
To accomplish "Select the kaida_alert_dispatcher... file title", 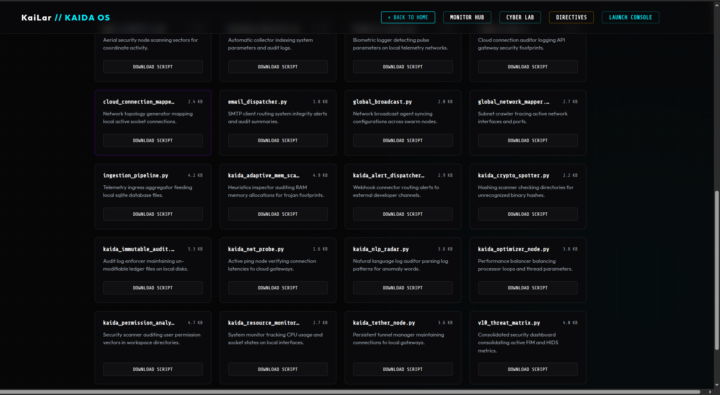I will [388, 175].
